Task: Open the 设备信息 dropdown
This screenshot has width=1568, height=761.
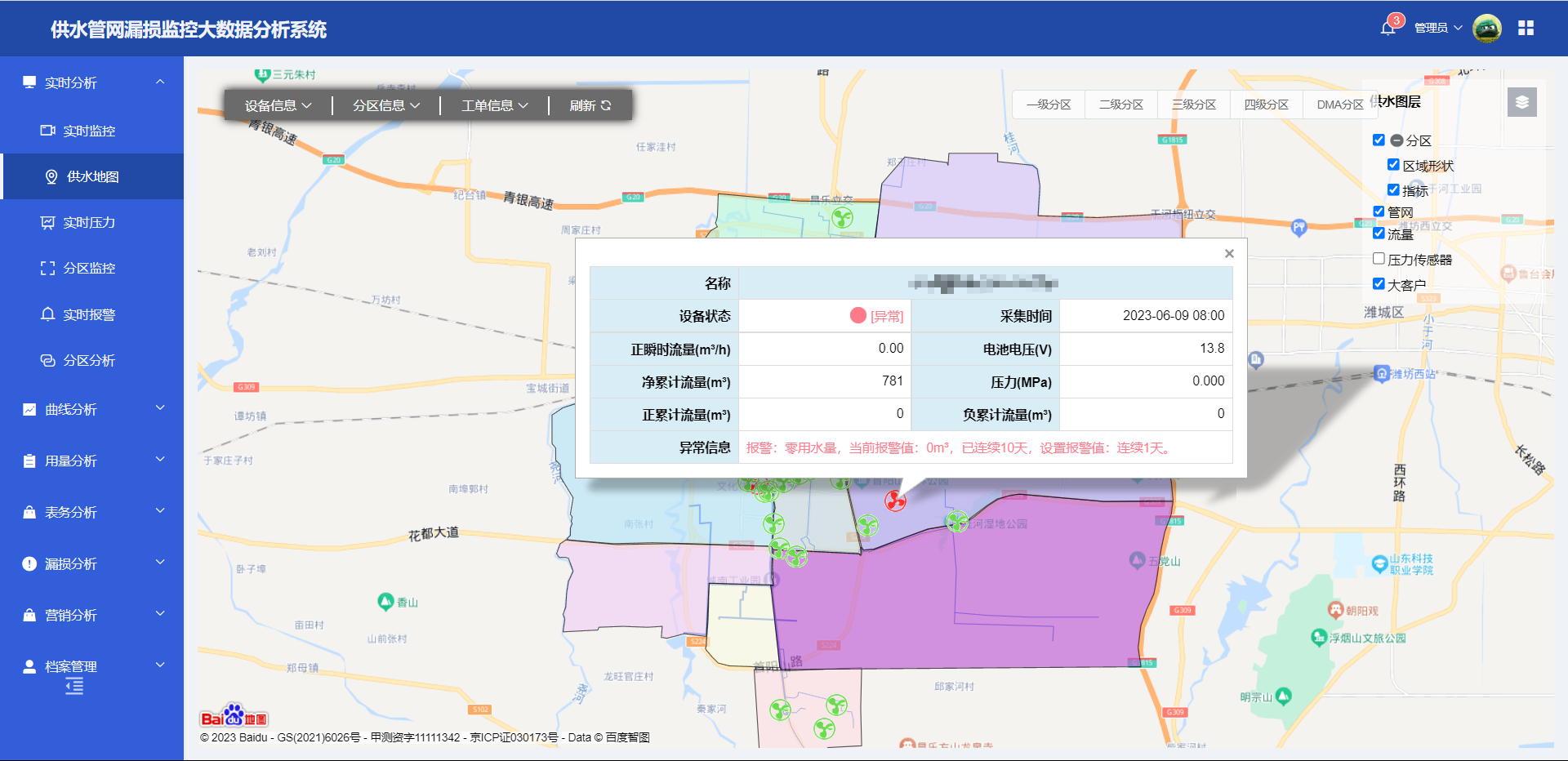Action: tap(278, 105)
